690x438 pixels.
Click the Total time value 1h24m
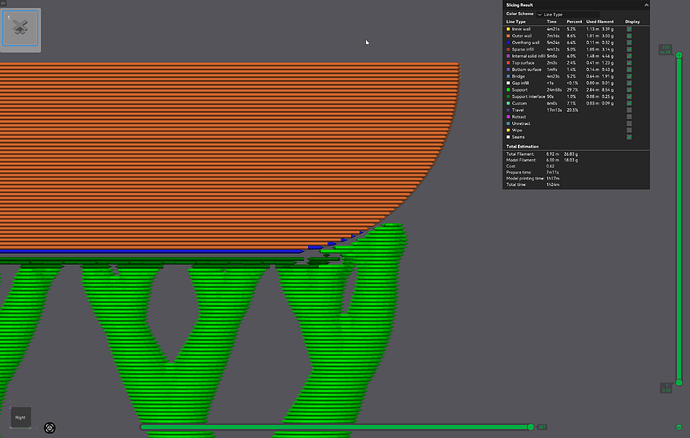[553, 185]
